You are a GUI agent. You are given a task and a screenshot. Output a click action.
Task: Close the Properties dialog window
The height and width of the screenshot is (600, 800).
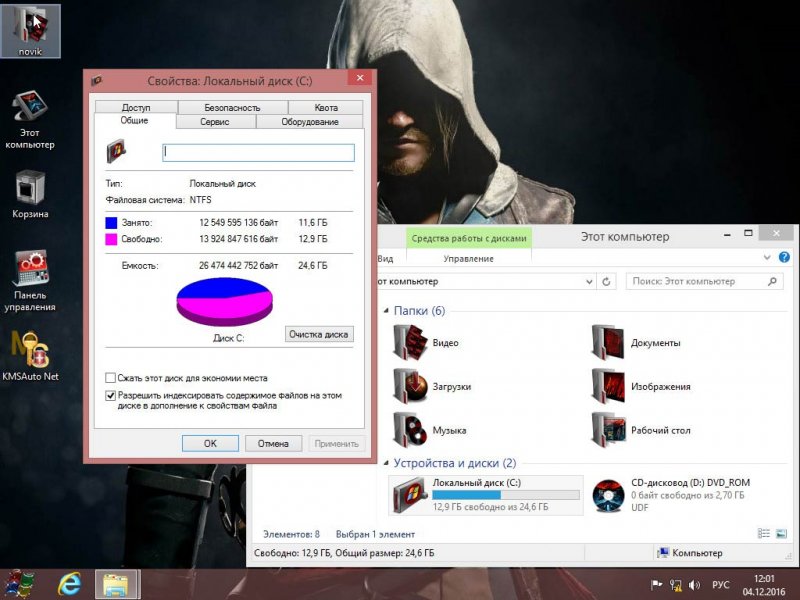click(x=360, y=78)
